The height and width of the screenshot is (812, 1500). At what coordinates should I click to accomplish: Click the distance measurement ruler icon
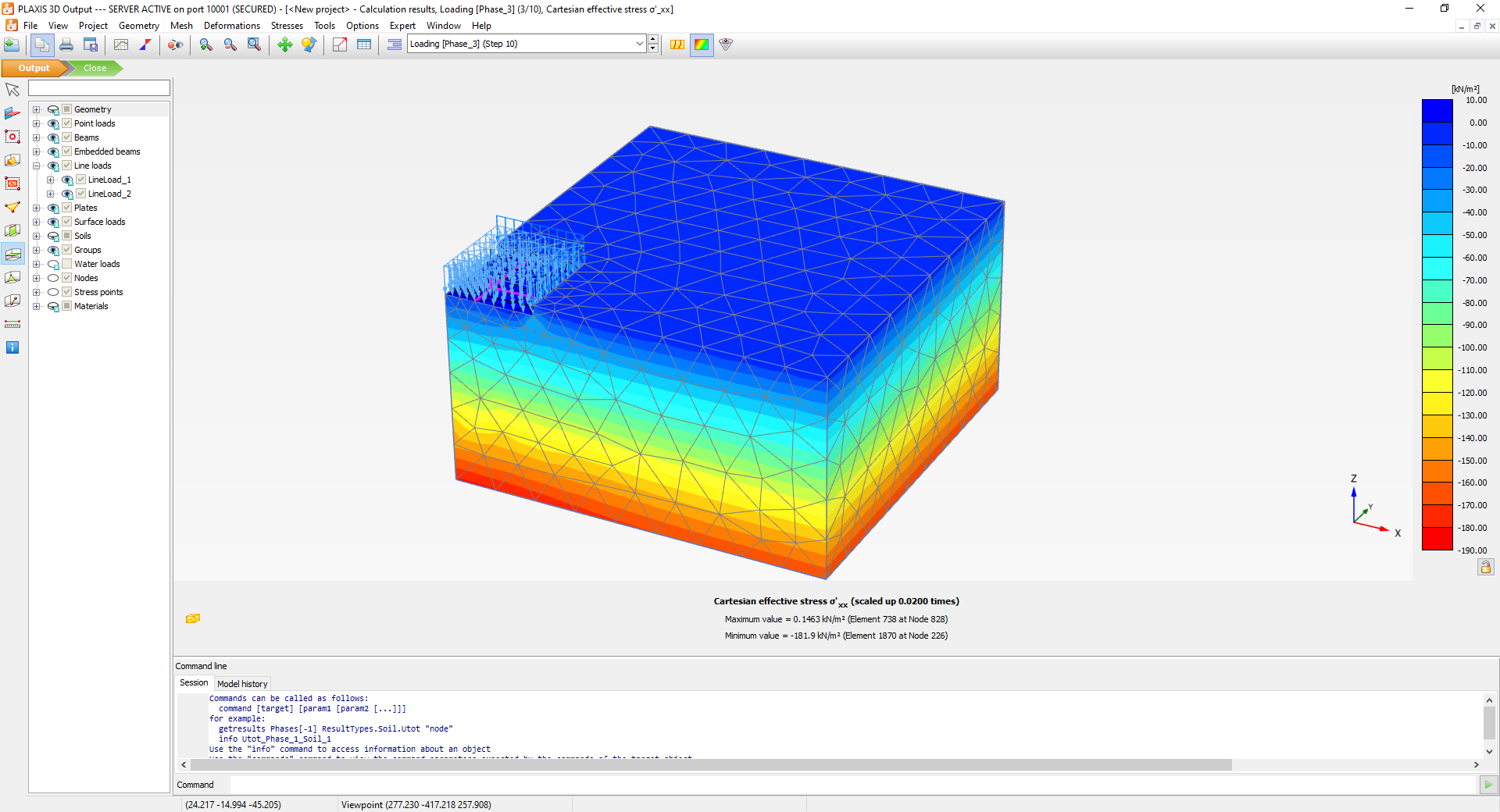click(12, 324)
